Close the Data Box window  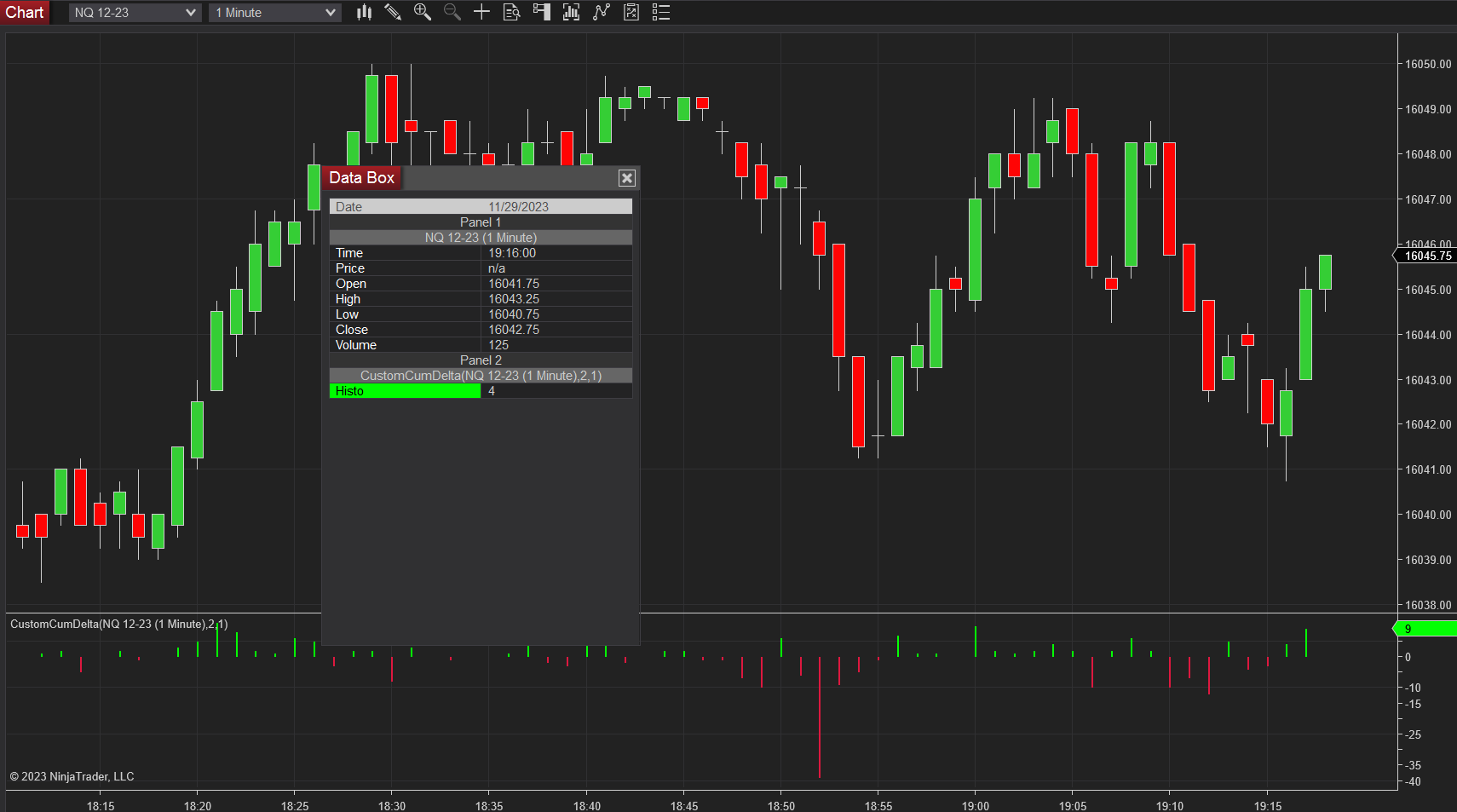[x=627, y=178]
